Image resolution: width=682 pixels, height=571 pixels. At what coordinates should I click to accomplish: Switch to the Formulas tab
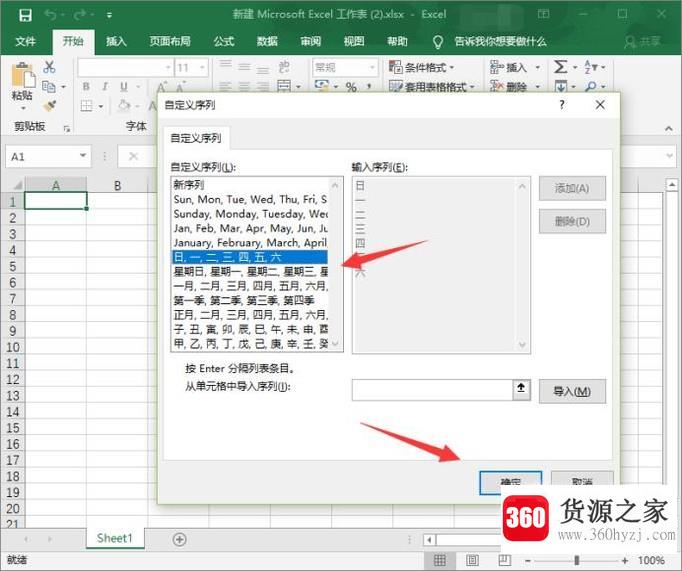[224, 41]
